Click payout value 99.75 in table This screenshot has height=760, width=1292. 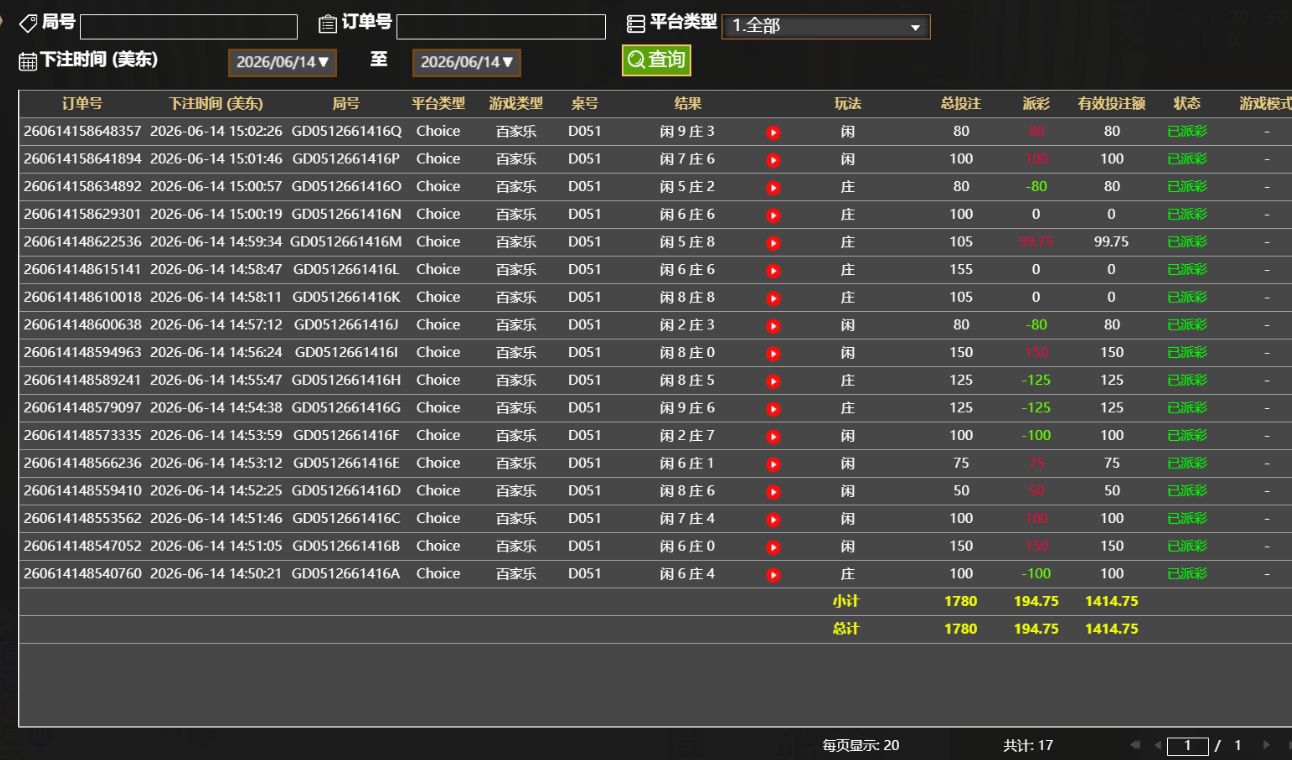coord(1036,242)
